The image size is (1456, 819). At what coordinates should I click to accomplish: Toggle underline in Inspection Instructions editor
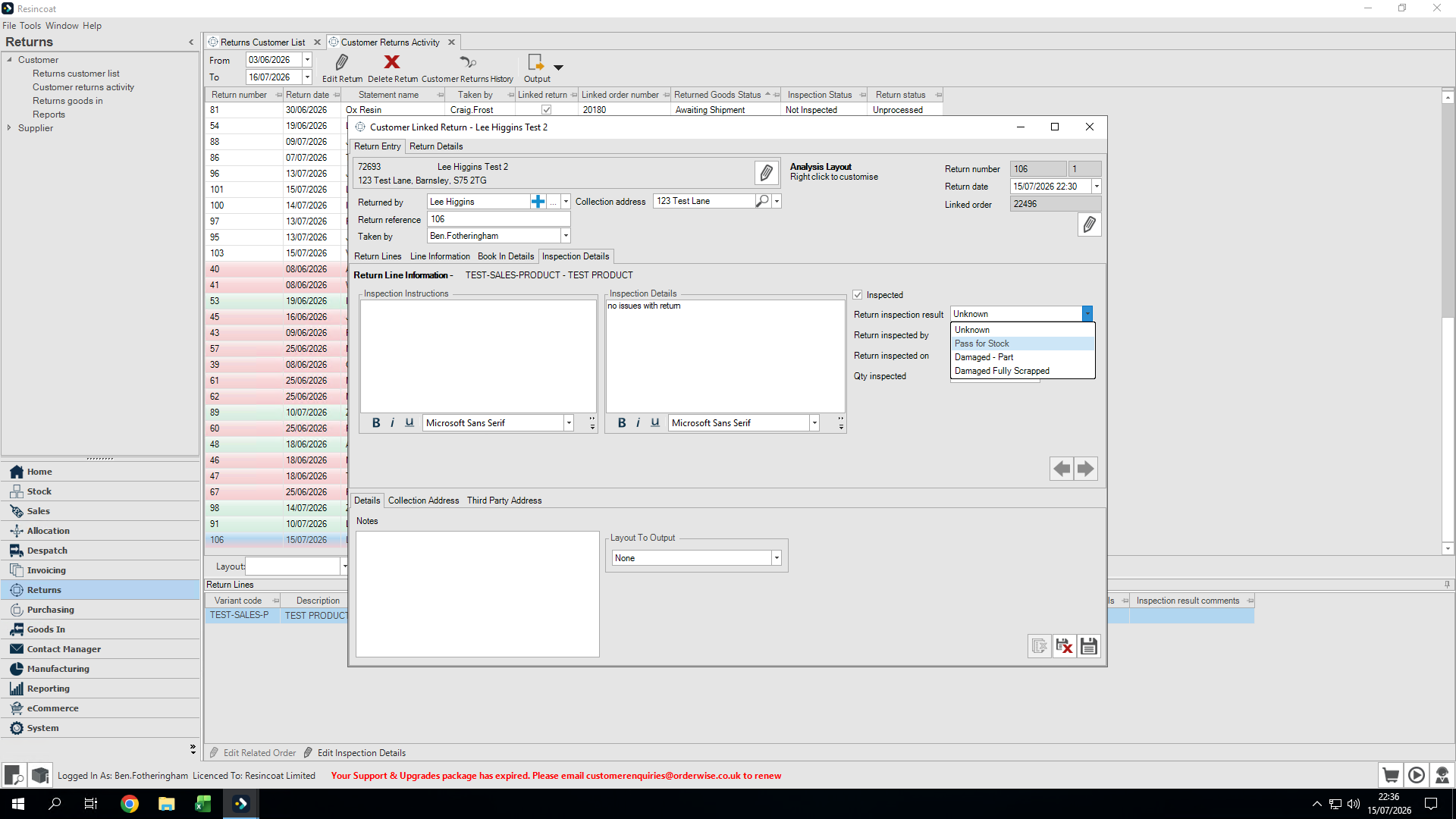point(409,423)
